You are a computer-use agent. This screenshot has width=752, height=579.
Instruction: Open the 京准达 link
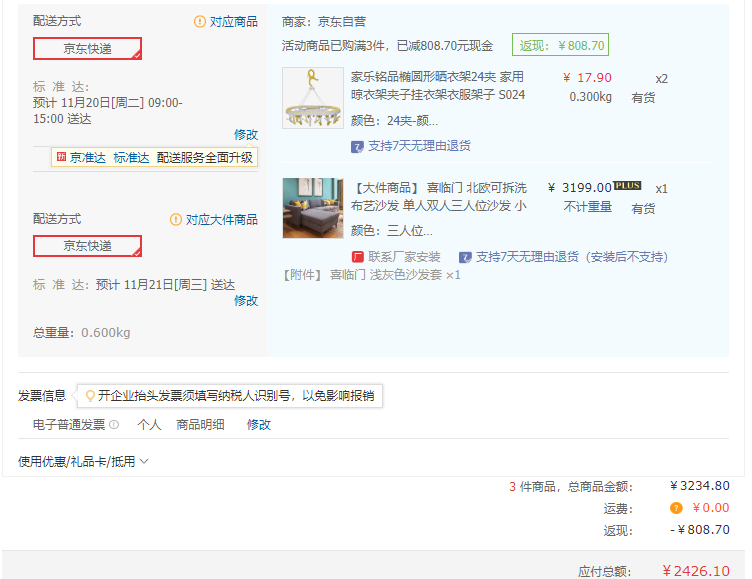(88, 157)
